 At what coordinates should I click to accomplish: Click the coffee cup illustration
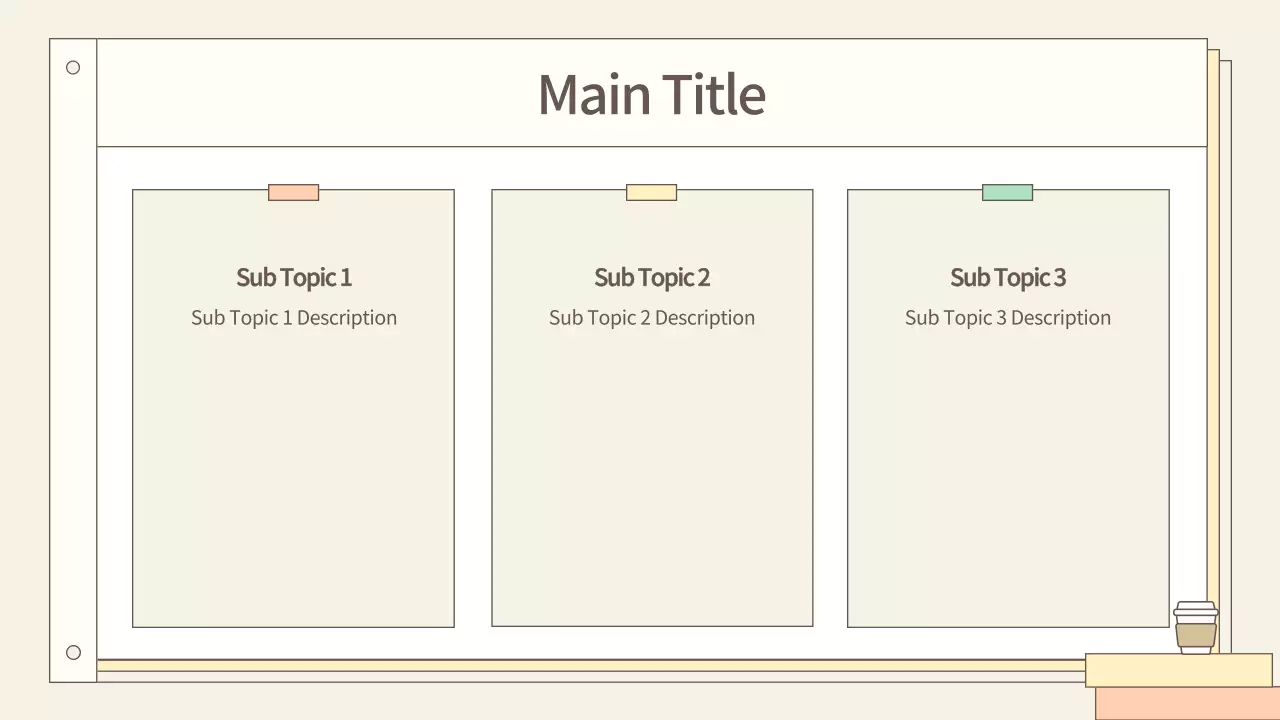pyautogui.click(x=1195, y=628)
